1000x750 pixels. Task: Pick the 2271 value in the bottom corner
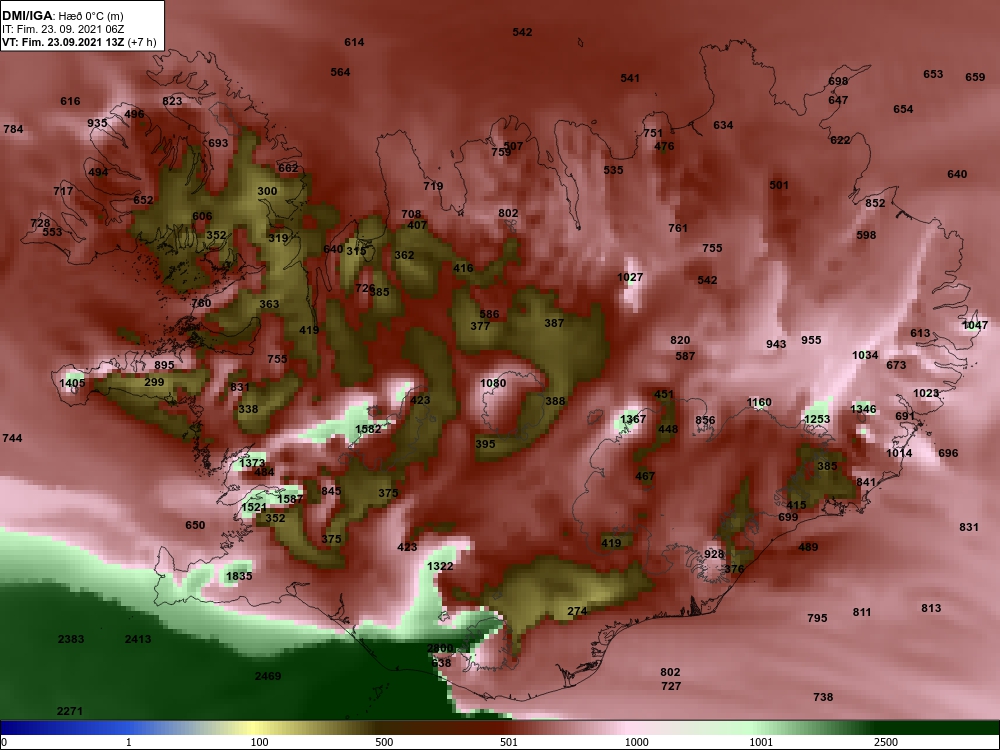click(69, 711)
